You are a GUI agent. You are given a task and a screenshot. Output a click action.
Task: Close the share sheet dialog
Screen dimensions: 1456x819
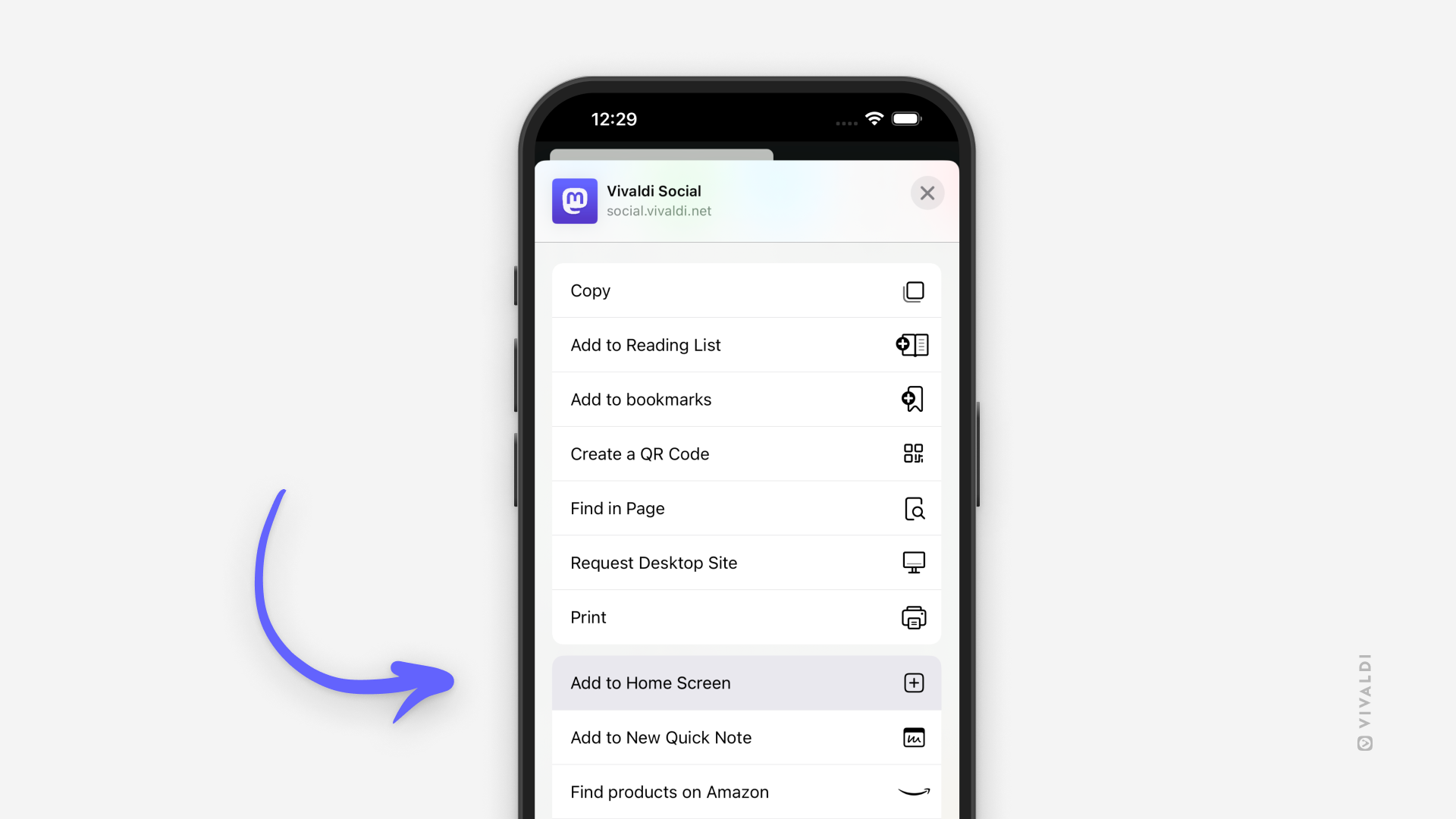927,192
